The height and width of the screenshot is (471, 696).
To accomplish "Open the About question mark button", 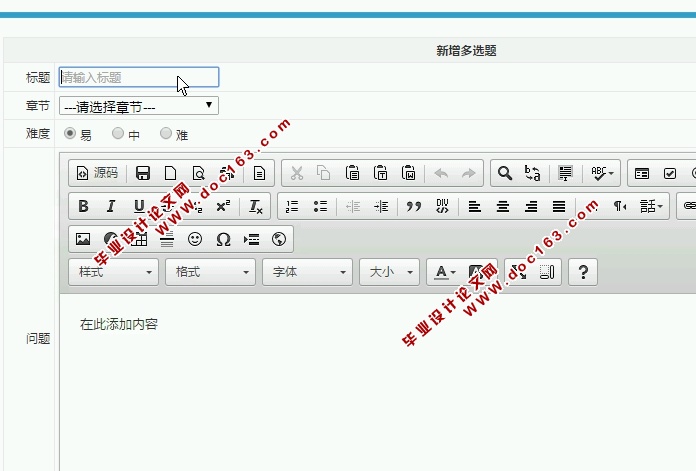I will coord(583,272).
